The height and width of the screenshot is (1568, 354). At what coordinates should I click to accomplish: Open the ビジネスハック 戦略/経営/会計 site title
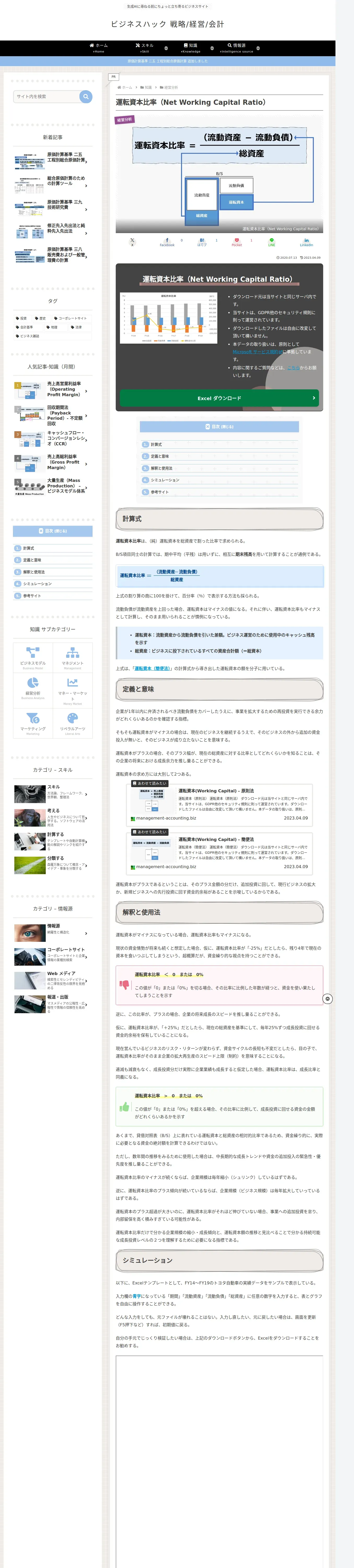[x=167, y=24]
